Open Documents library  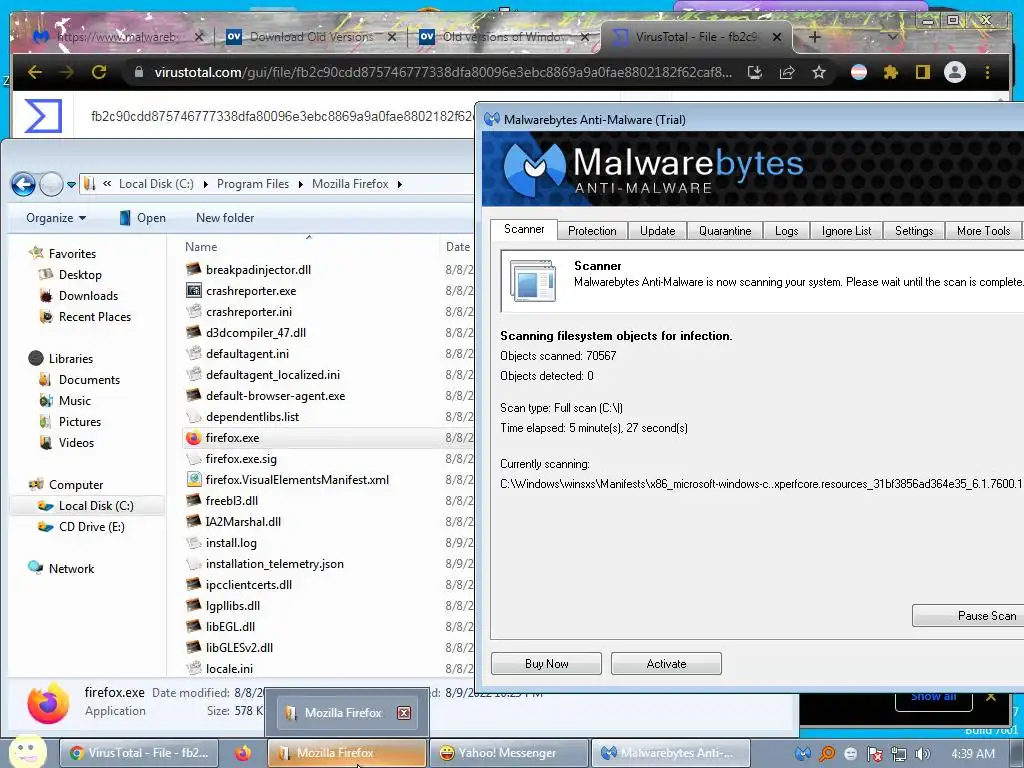point(89,380)
